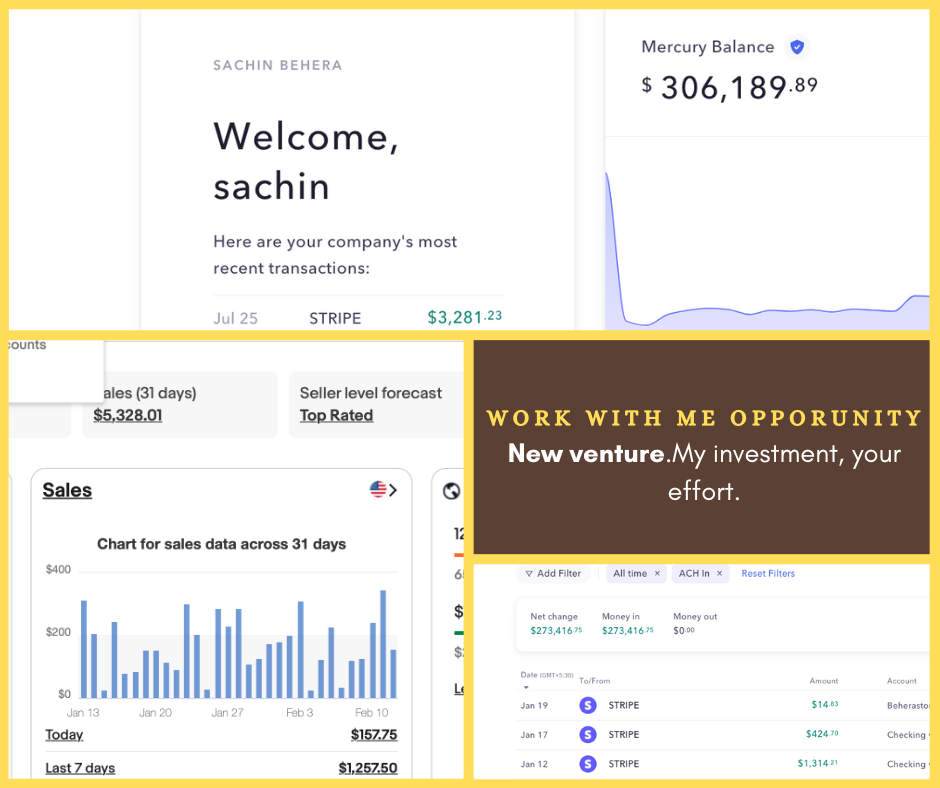This screenshot has width=940, height=788.
Task: Click the Stripe logo on Jan 17 row
Action: (x=588, y=734)
